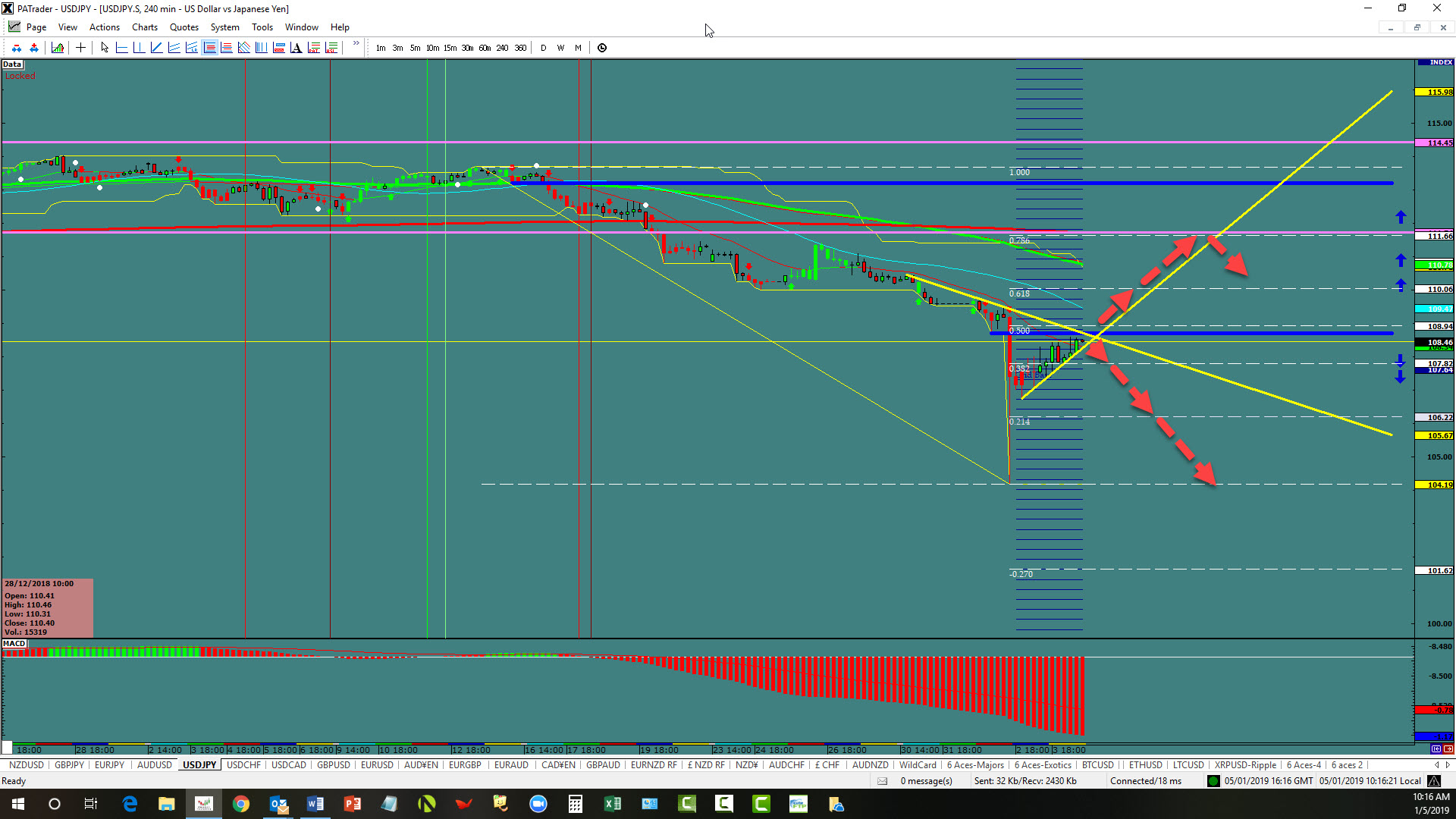Toggle the highlighted Fibonacci retracement tool

pos(209,48)
